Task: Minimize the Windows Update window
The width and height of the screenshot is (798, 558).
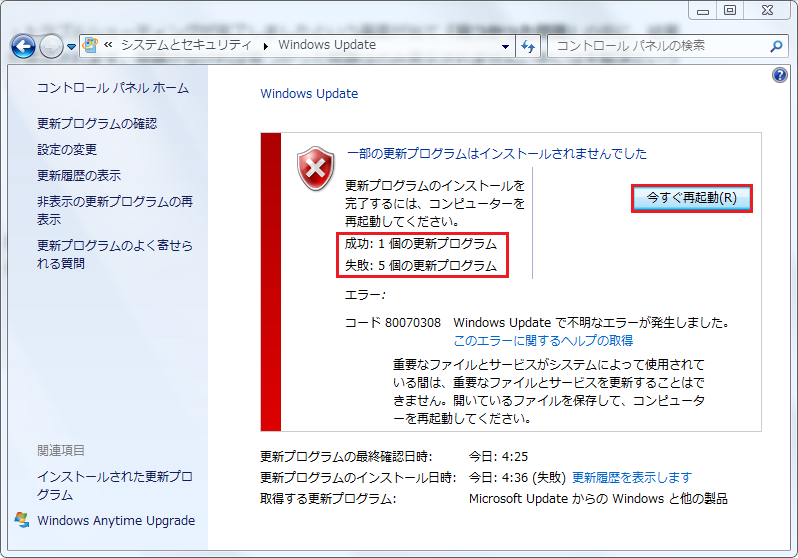Action: coord(703,10)
